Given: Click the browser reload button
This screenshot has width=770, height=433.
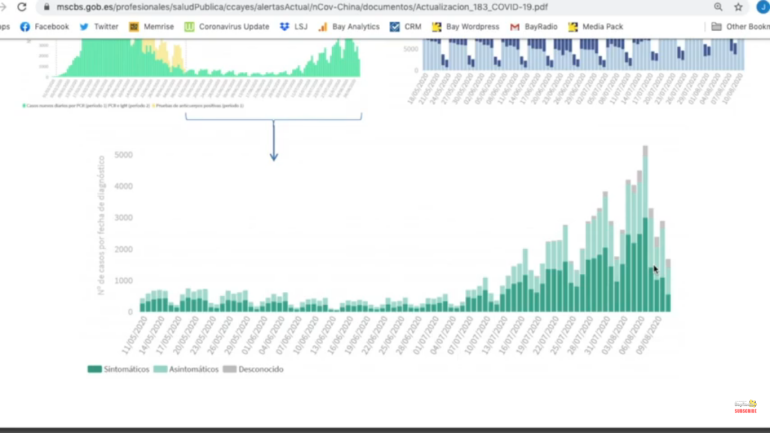Looking at the screenshot, I should pyautogui.click(x=22, y=7).
